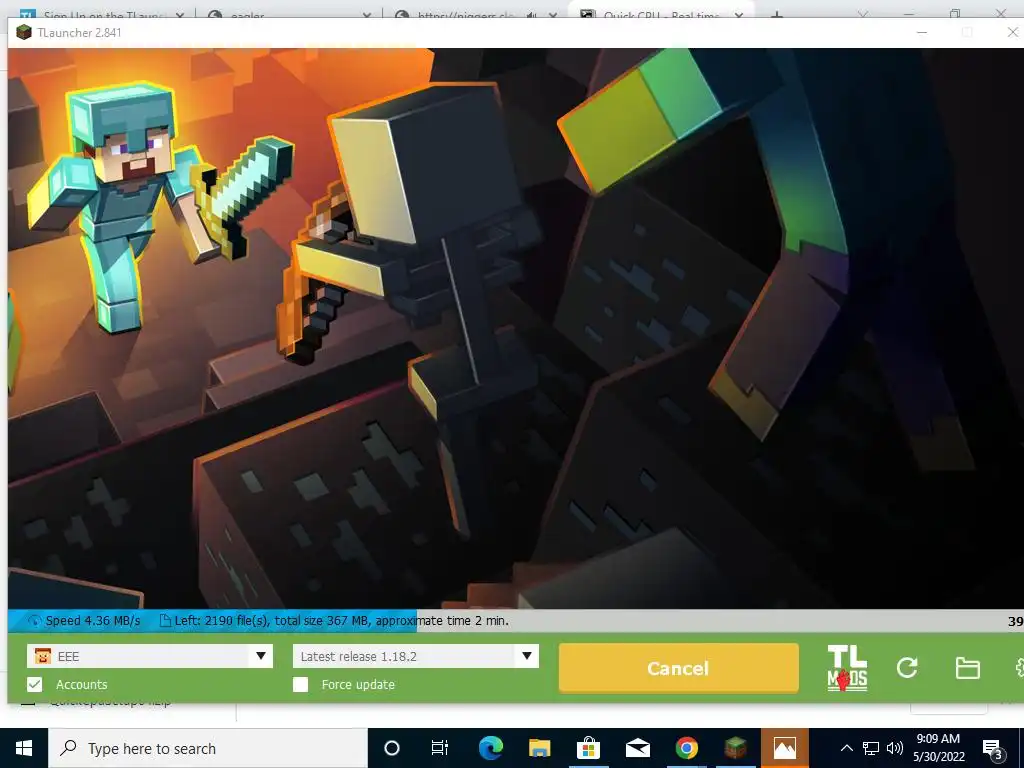The image size is (1024, 768).
Task: Open network status tray icon
Action: [871, 748]
